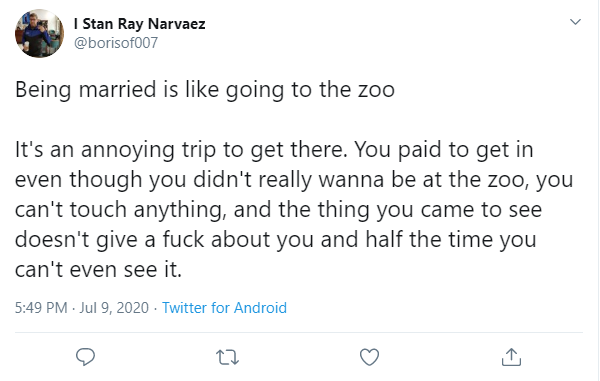Open the profile photo of I Stan Ray Narvaez
The height and width of the screenshot is (381, 600).
point(39,33)
